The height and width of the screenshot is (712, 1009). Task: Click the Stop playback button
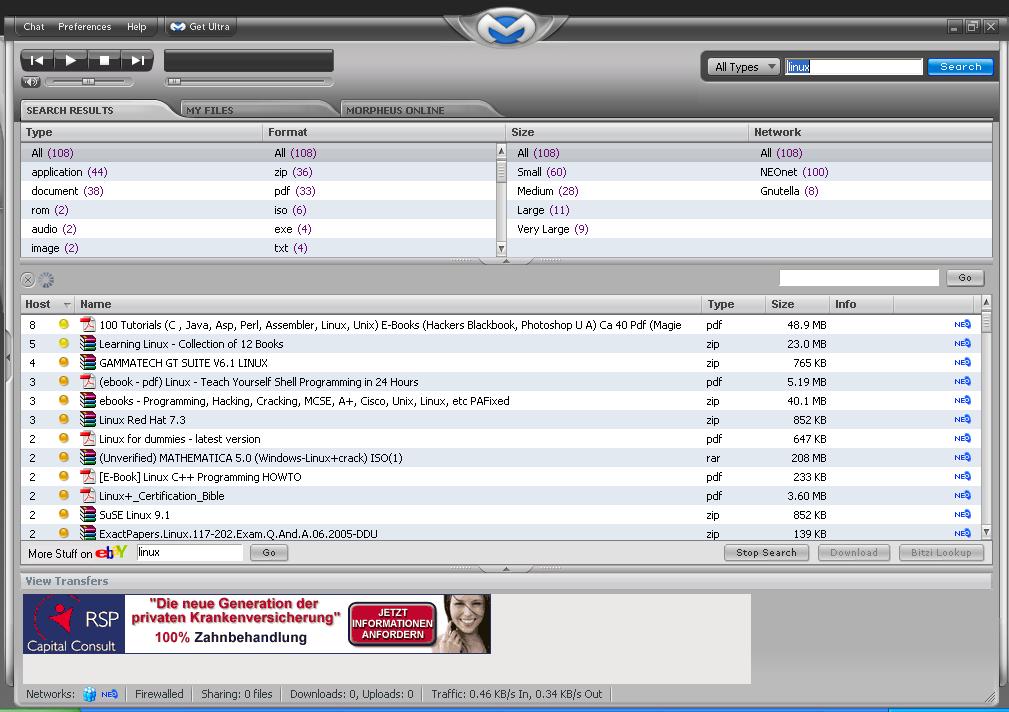click(104, 61)
